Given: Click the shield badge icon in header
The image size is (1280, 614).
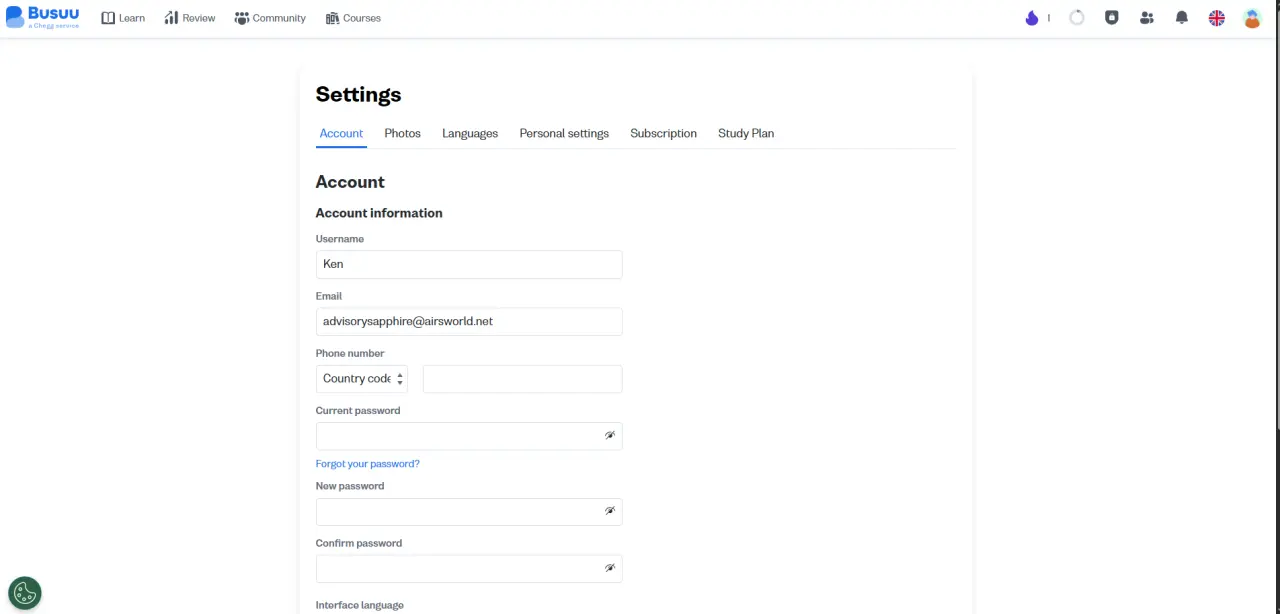Looking at the screenshot, I should pos(1112,18).
